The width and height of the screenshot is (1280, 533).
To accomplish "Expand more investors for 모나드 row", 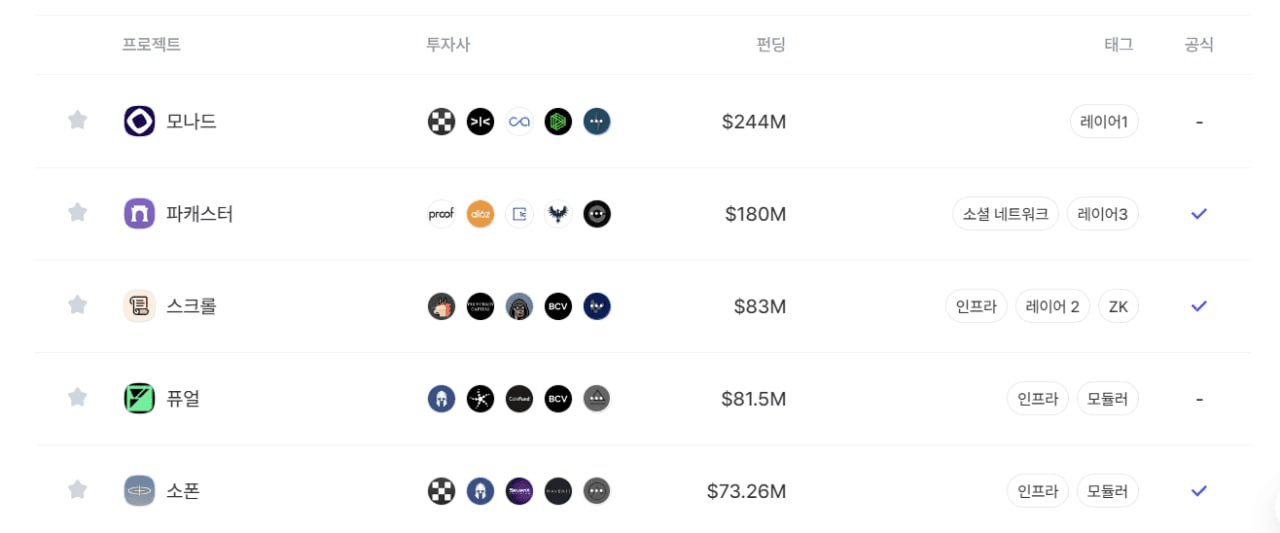I will click(x=597, y=122).
